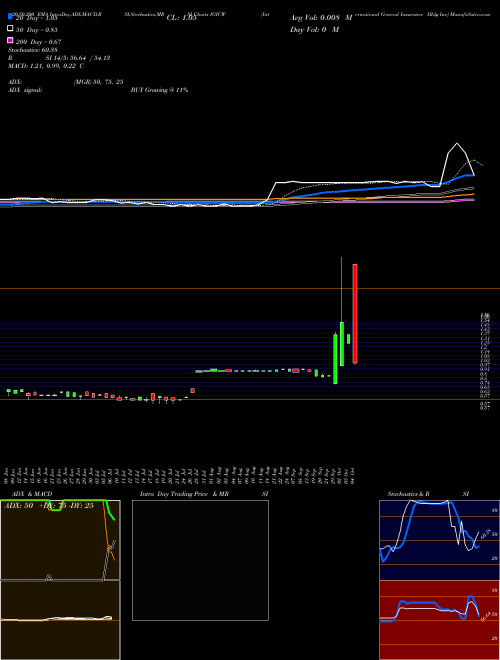The image size is (500, 660).
Task: Click the MACD lower sub-panel
Action: click(x=60, y=620)
